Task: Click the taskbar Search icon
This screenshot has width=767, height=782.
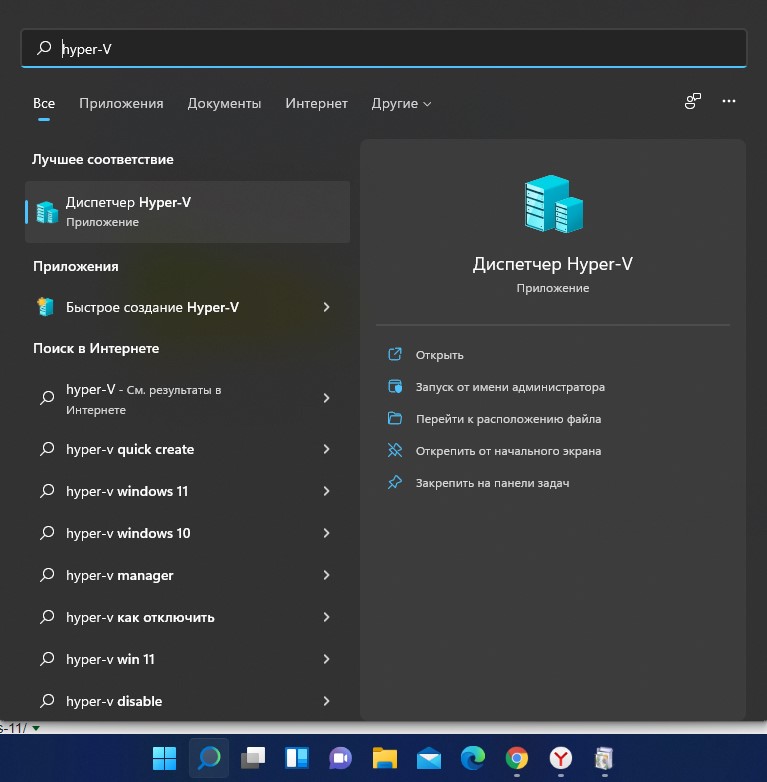Action: pos(209,758)
